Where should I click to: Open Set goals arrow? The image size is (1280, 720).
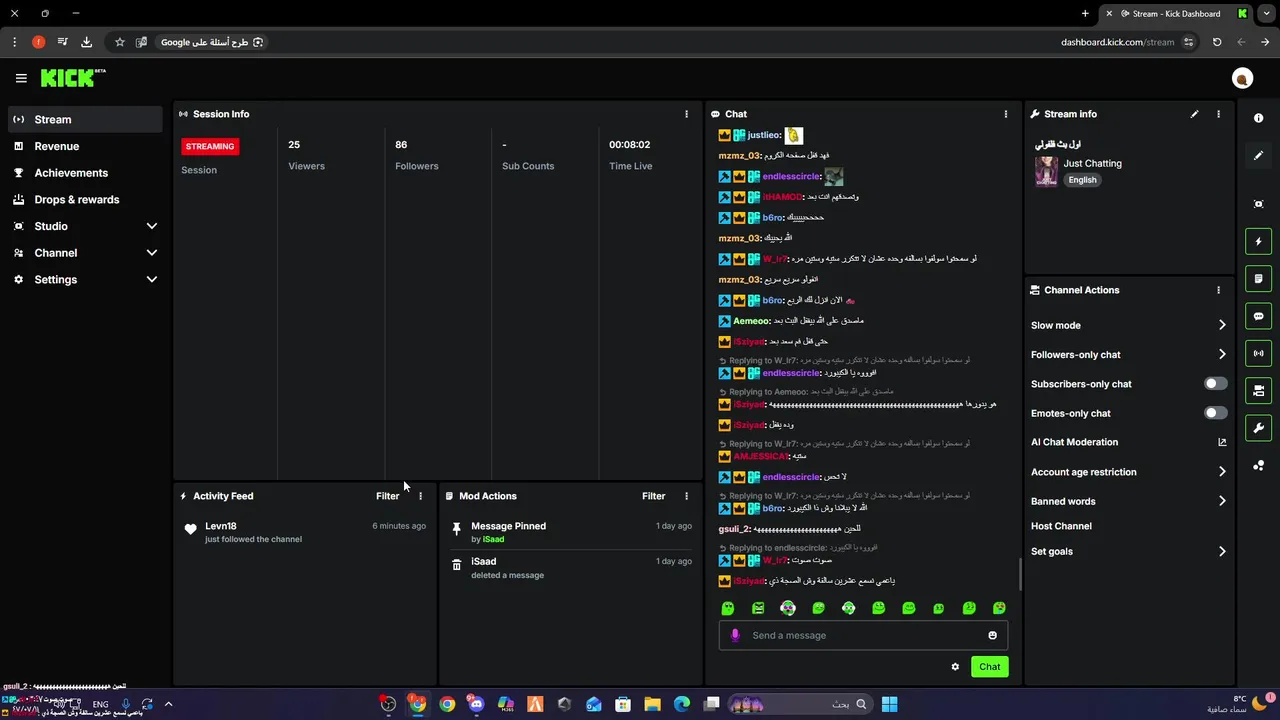[x=1221, y=551]
